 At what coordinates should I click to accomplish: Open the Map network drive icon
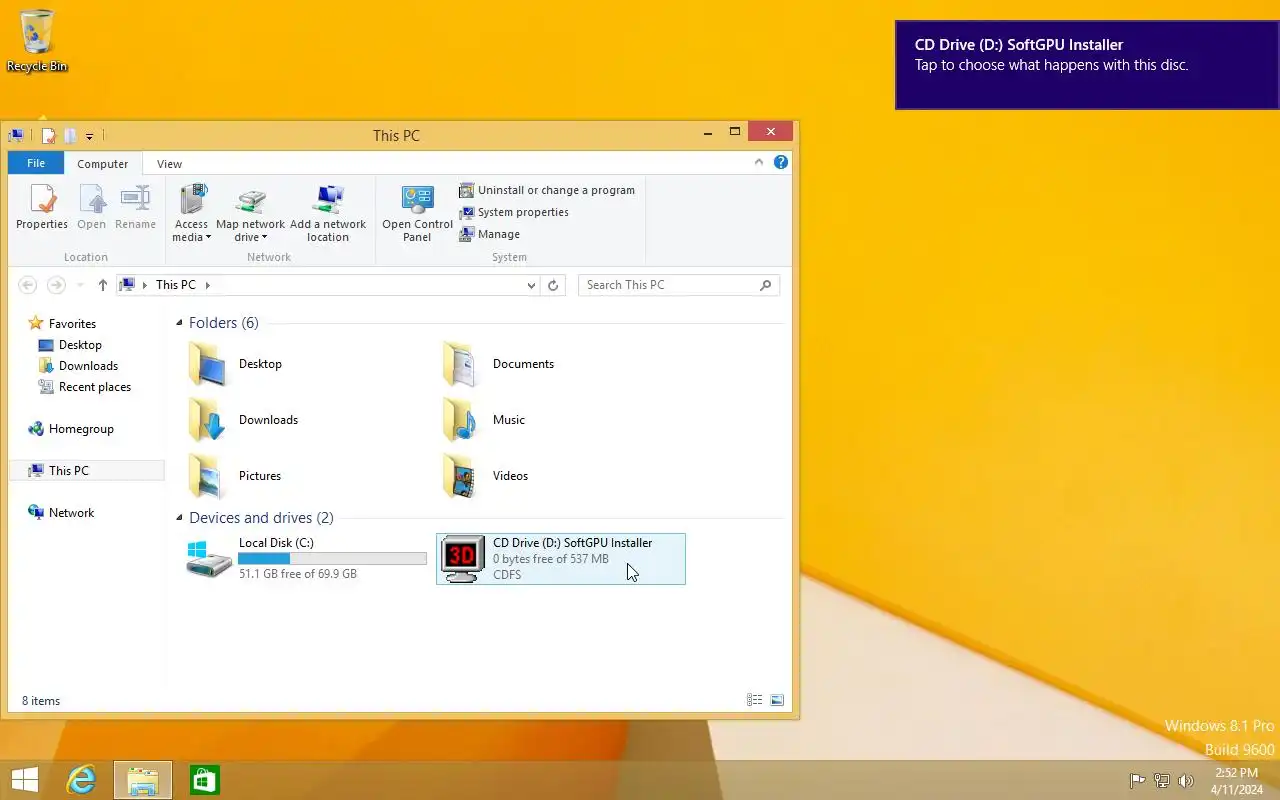tap(250, 202)
